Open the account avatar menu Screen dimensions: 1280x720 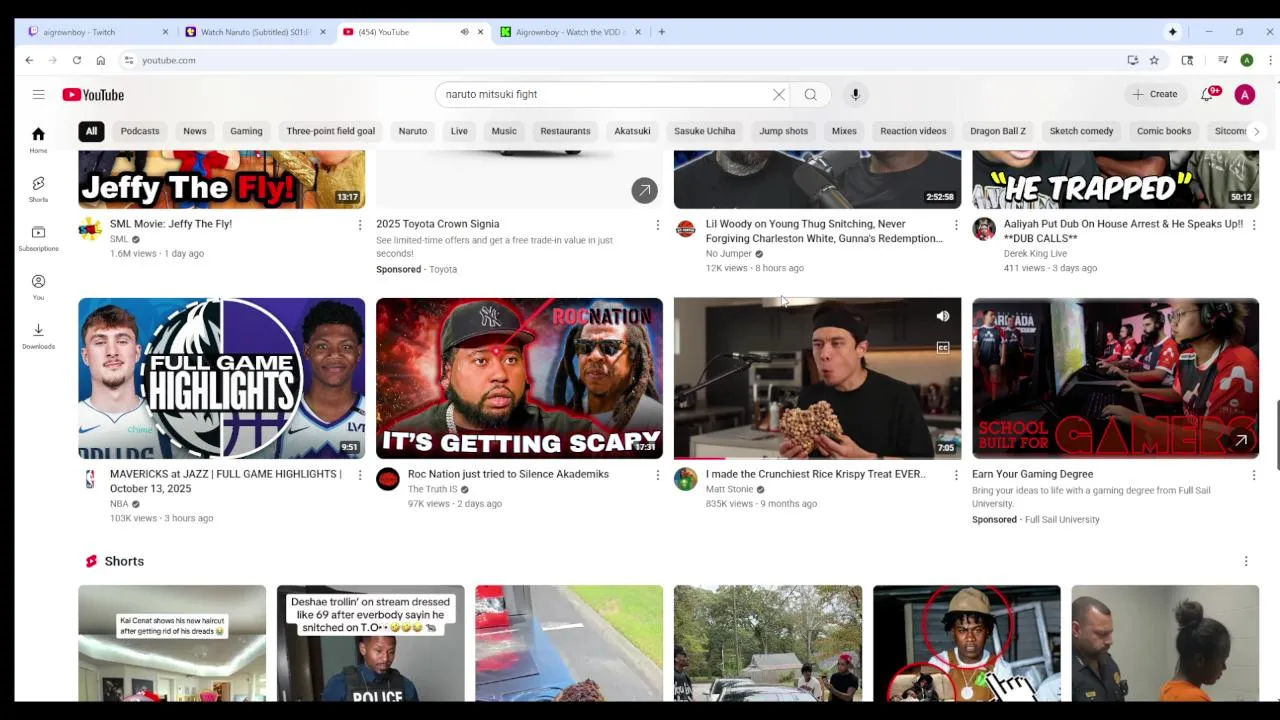(x=1245, y=94)
